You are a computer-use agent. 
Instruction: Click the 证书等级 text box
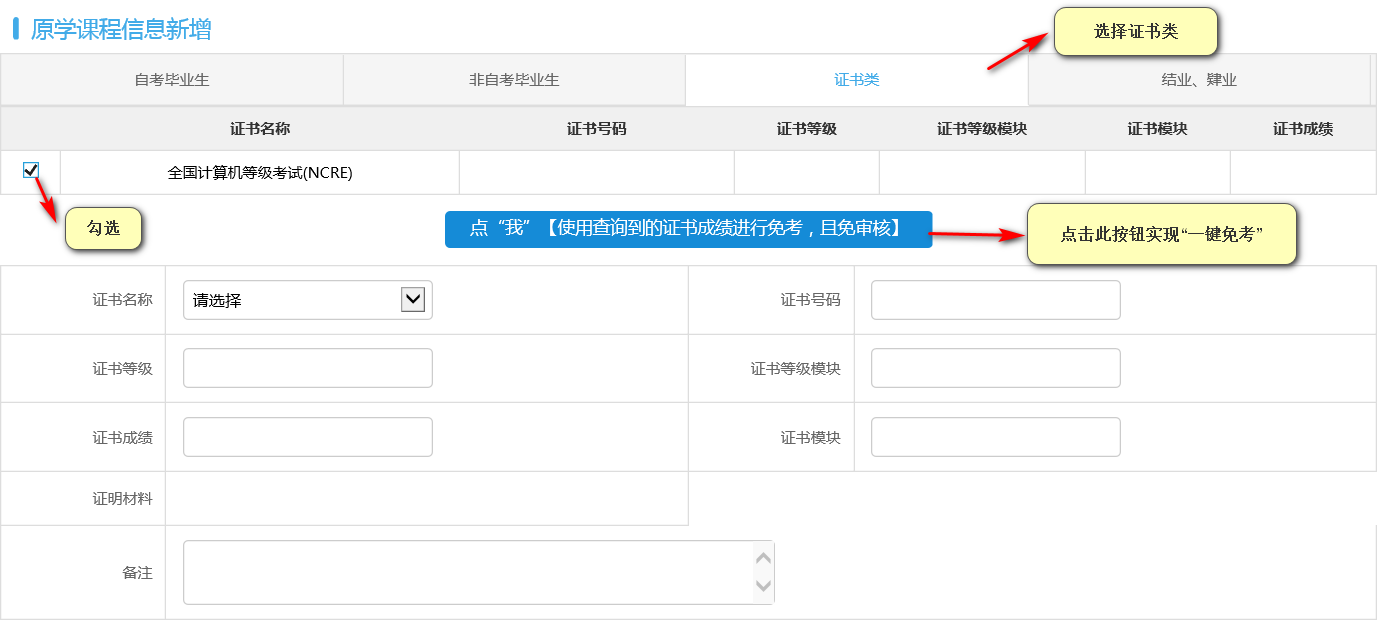click(x=307, y=368)
